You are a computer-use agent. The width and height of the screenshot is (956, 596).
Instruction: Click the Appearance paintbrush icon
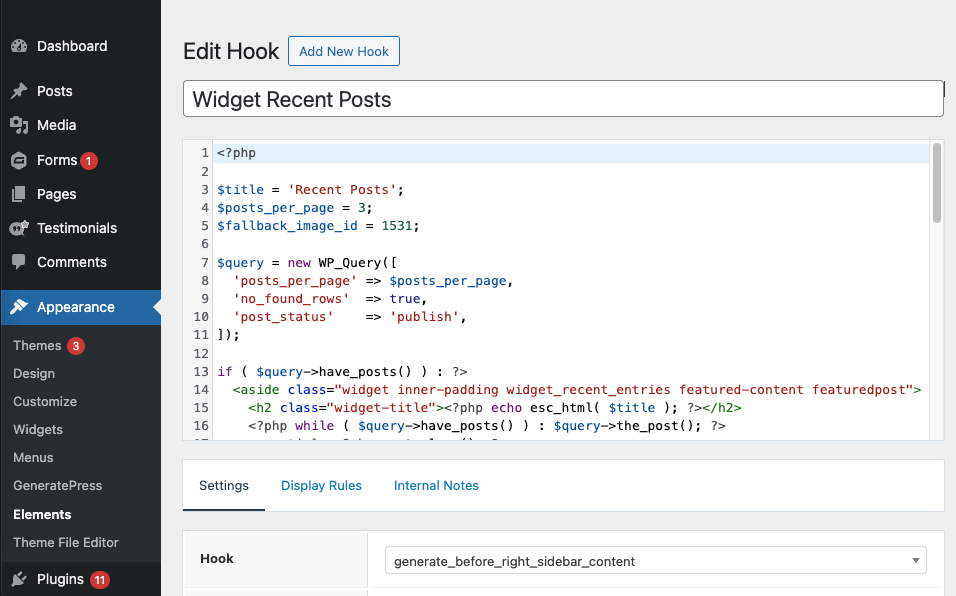[19, 307]
